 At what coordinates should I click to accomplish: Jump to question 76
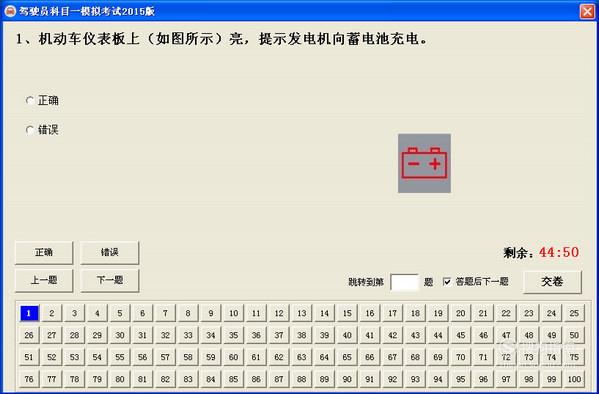tap(29, 379)
